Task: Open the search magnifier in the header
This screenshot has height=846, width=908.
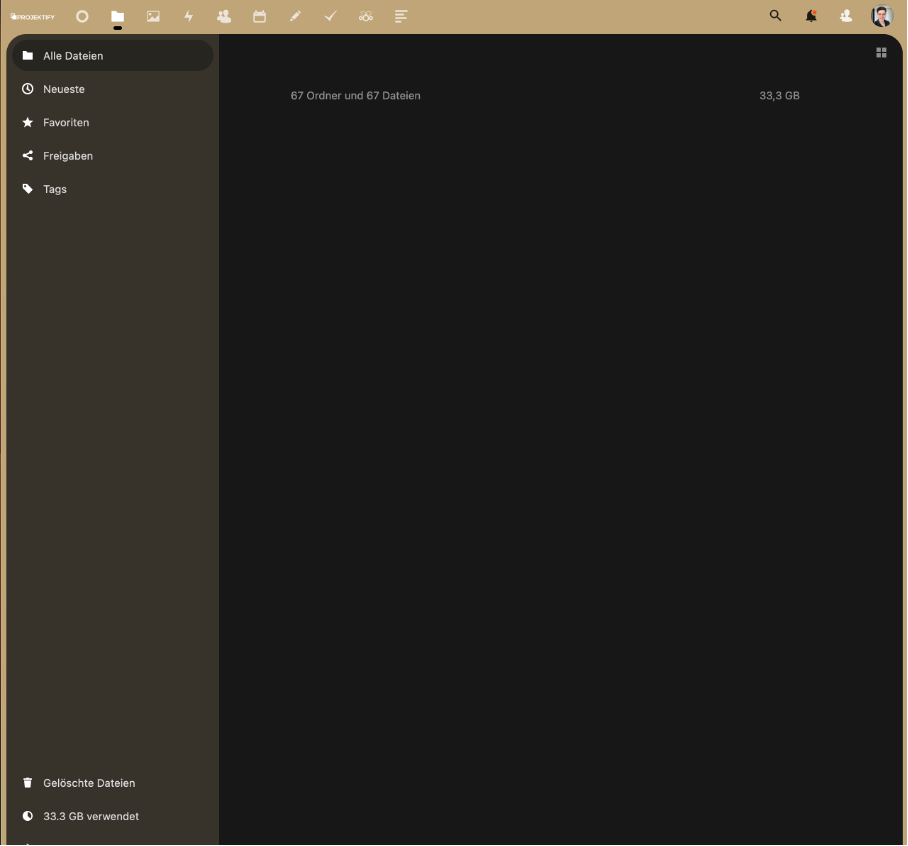Action: point(775,16)
